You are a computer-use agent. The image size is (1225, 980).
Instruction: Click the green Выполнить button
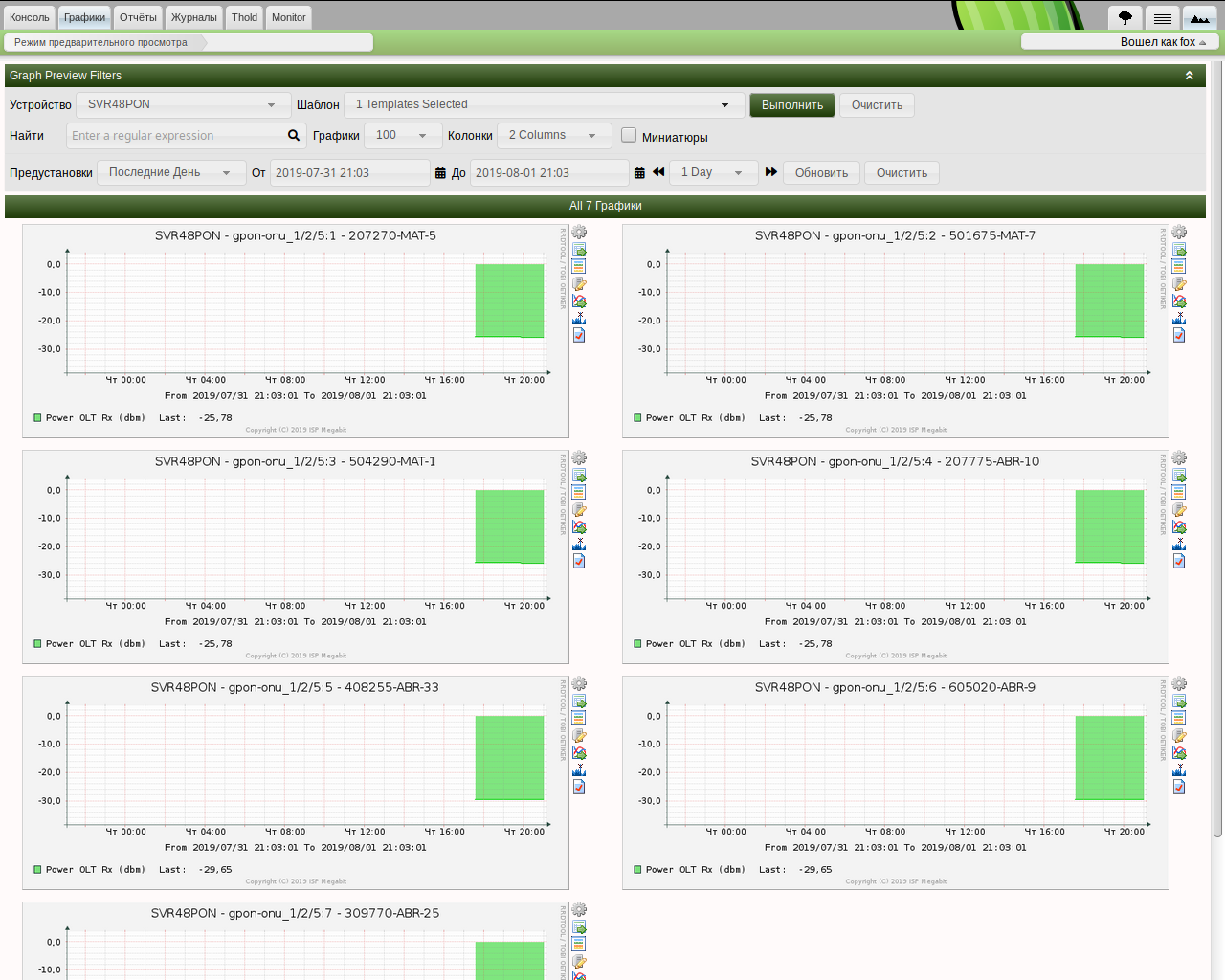pos(792,105)
